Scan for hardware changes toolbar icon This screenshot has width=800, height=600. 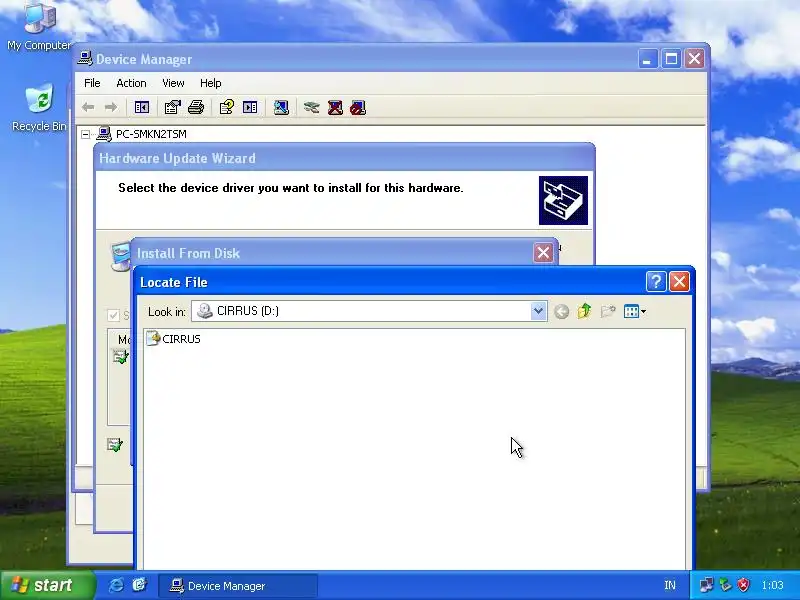click(281, 107)
